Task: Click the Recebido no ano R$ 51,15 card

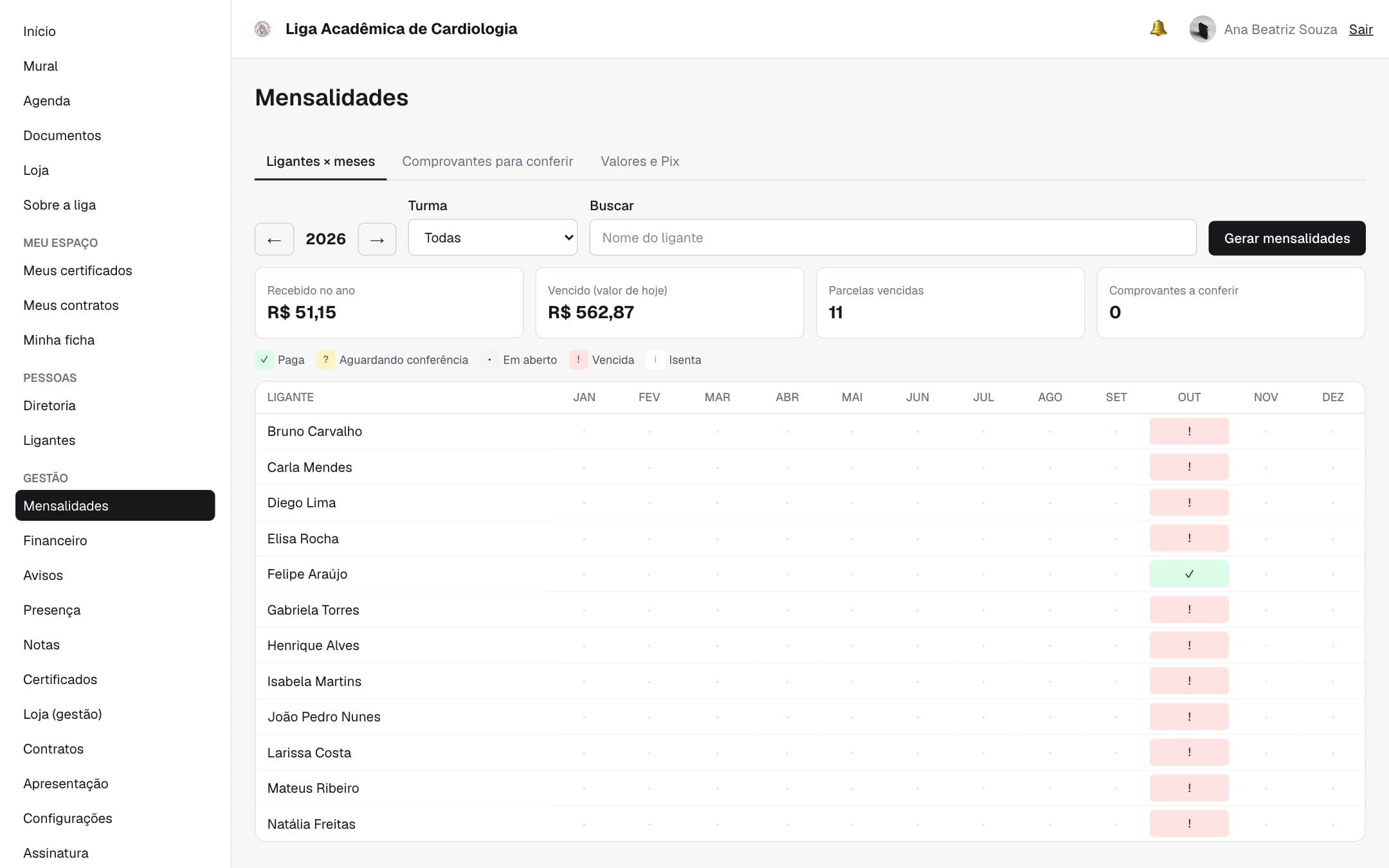Action: (x=389, y=303)
